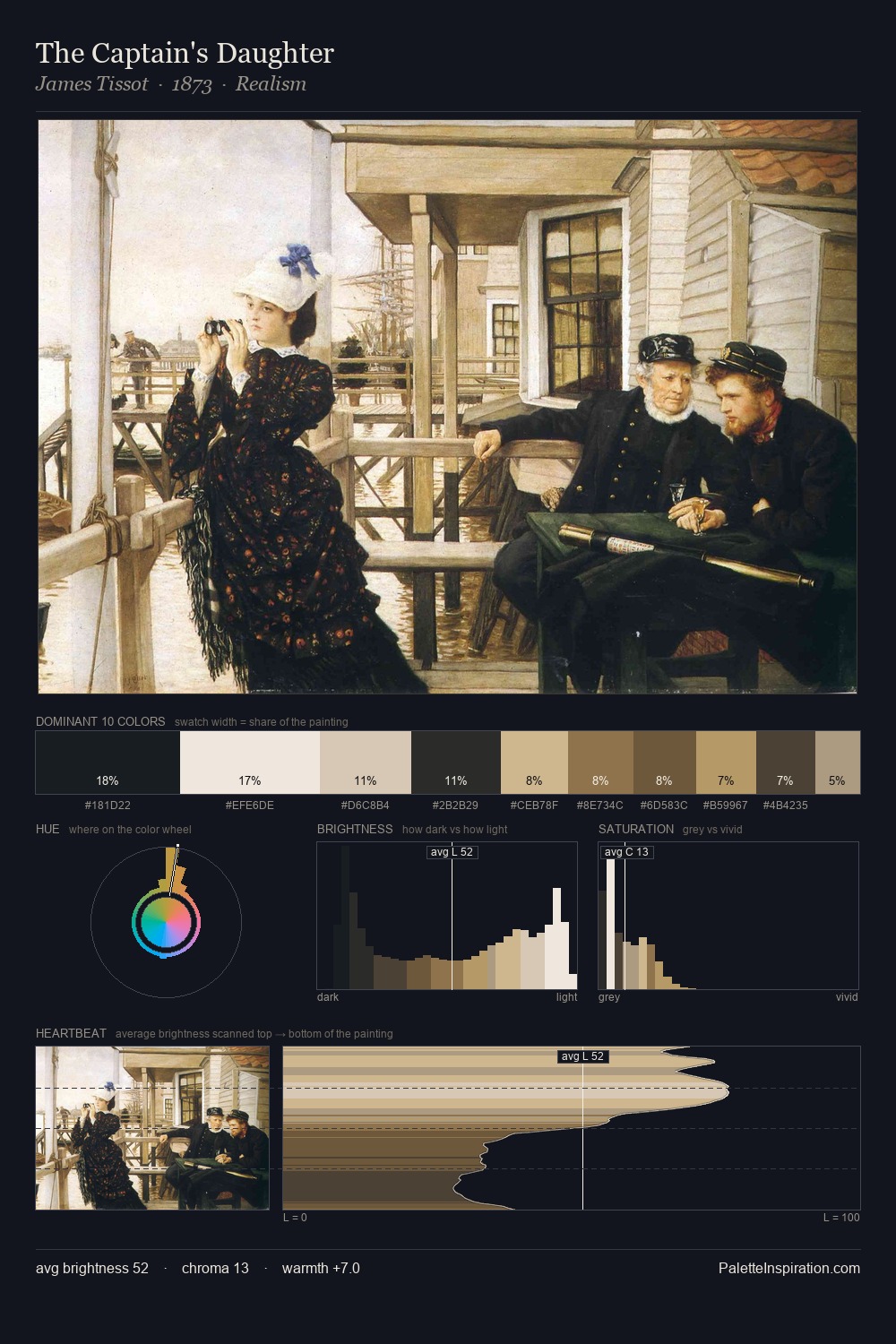Click the avg brightness 52 footer stat
This screenshot has height=1344, width=896.
click(x=92, y=1269)
